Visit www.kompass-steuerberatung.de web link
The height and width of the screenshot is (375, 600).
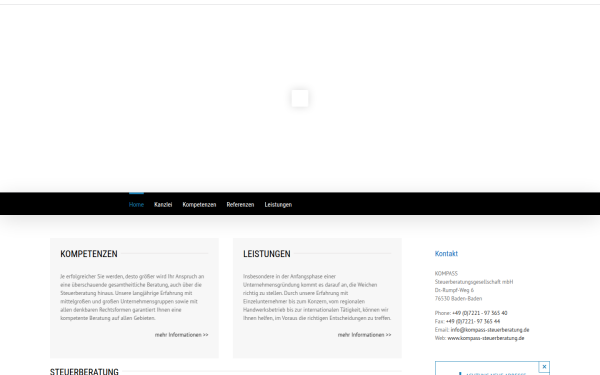point(486,338)
